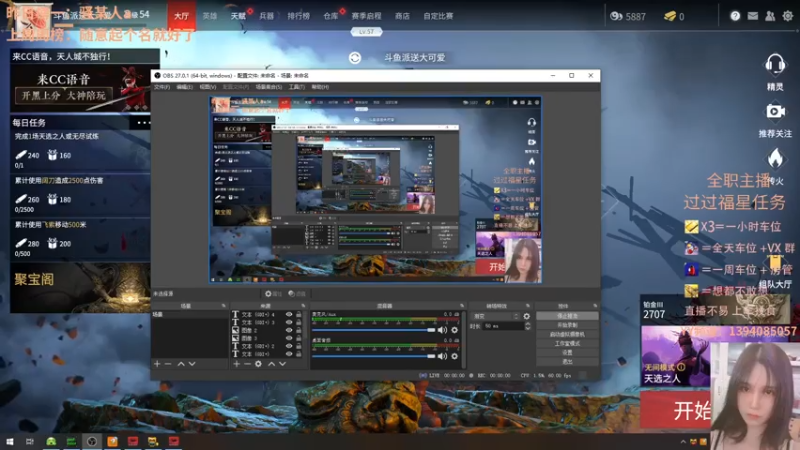Click the 停止推流 button in OBS controls
Image resolution: width=800 pixels, height=450 pixels.
pyautogui.click(x=567, y=316)
